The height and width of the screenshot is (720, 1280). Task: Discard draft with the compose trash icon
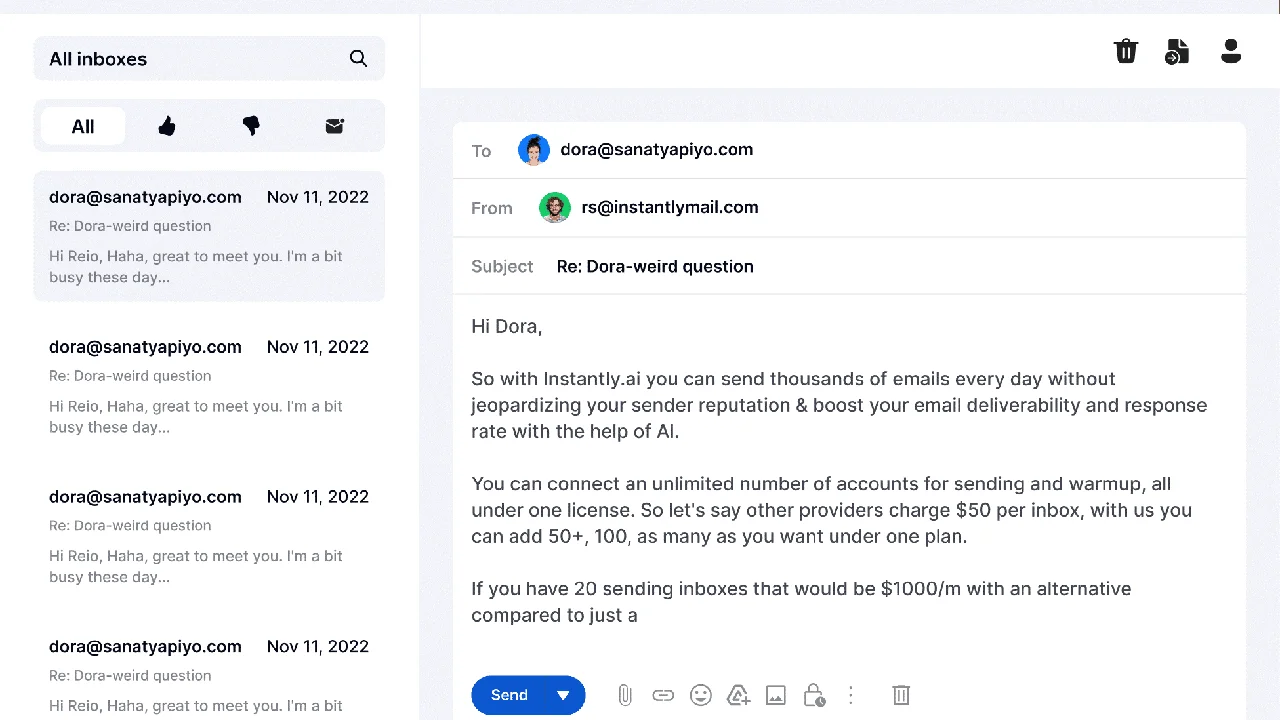[x=901, y=695]
